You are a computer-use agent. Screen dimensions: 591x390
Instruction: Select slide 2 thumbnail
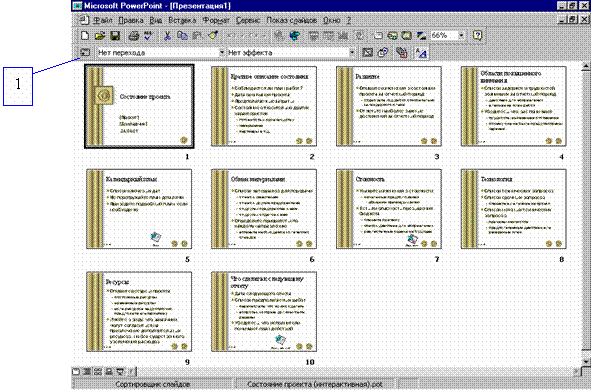(264, 106)
